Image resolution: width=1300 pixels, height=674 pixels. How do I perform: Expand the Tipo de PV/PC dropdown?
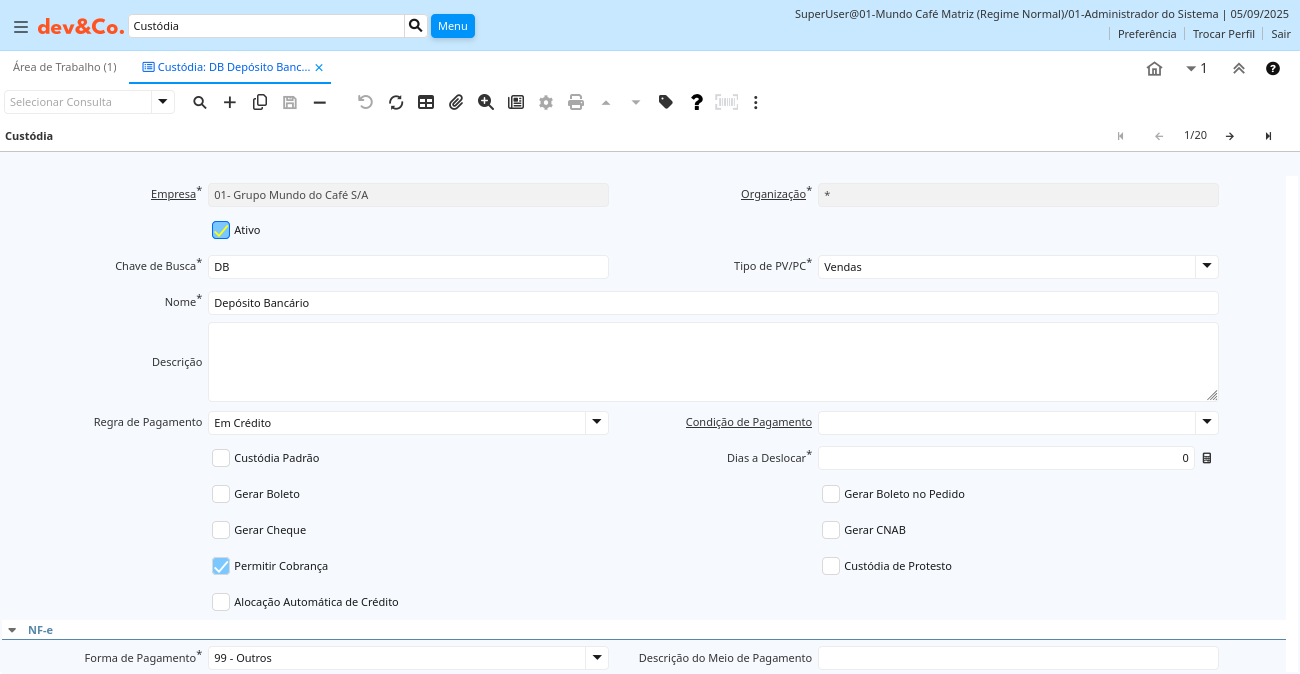pyautogui.click(x=1207, y=267)
